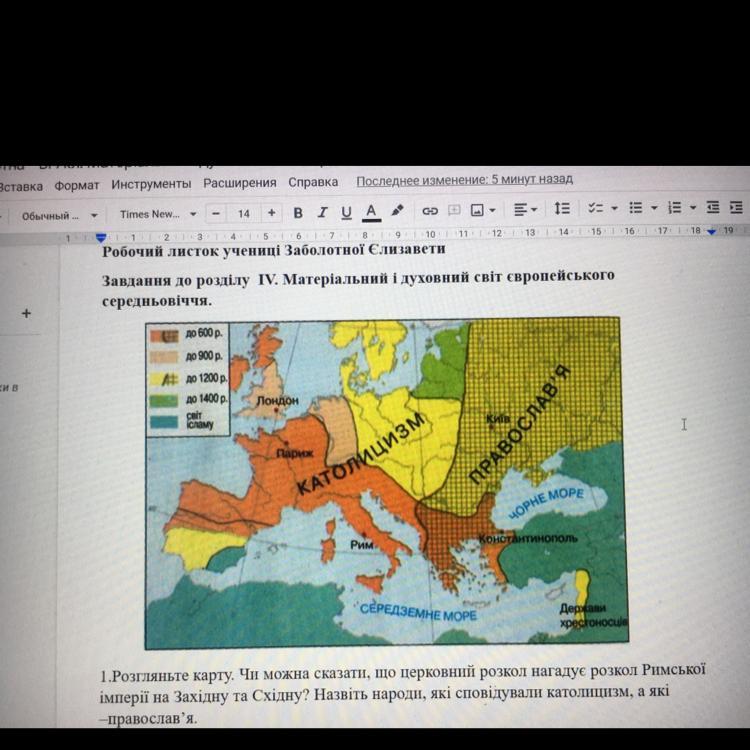The height and width of the screenshot is (750, 750).
Task: Click the Последнее изменение link
Action: 464,180
